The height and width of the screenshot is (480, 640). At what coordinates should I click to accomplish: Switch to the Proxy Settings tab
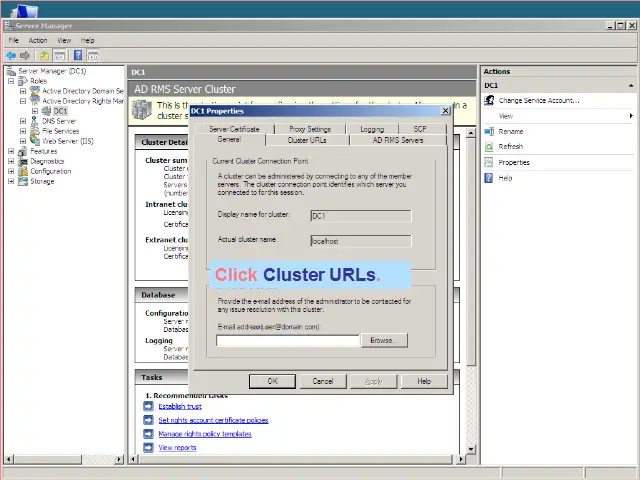point(310,129)
